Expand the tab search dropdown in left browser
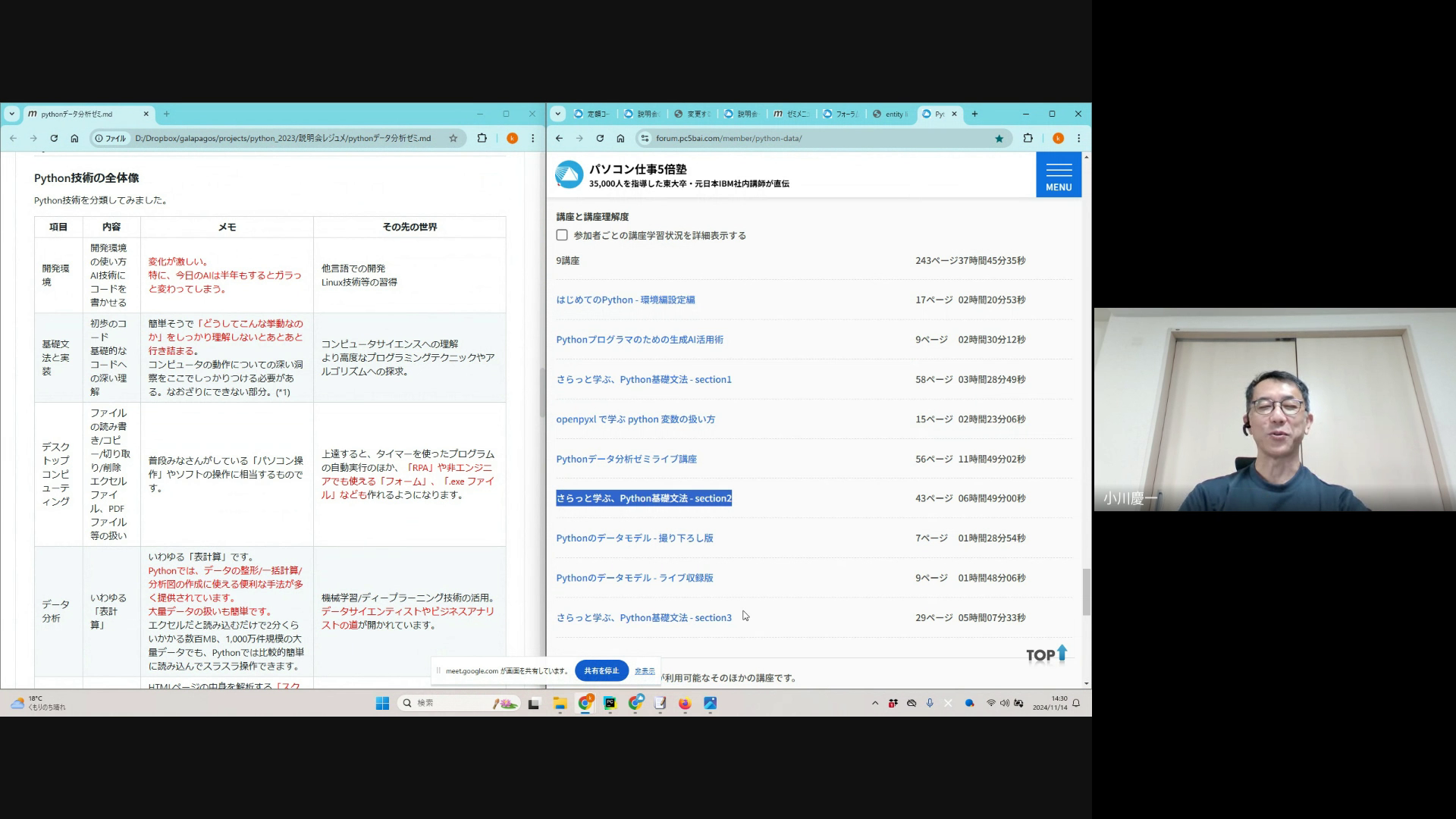The width and height of the screenshot is (1456, 819). [11, 114]
